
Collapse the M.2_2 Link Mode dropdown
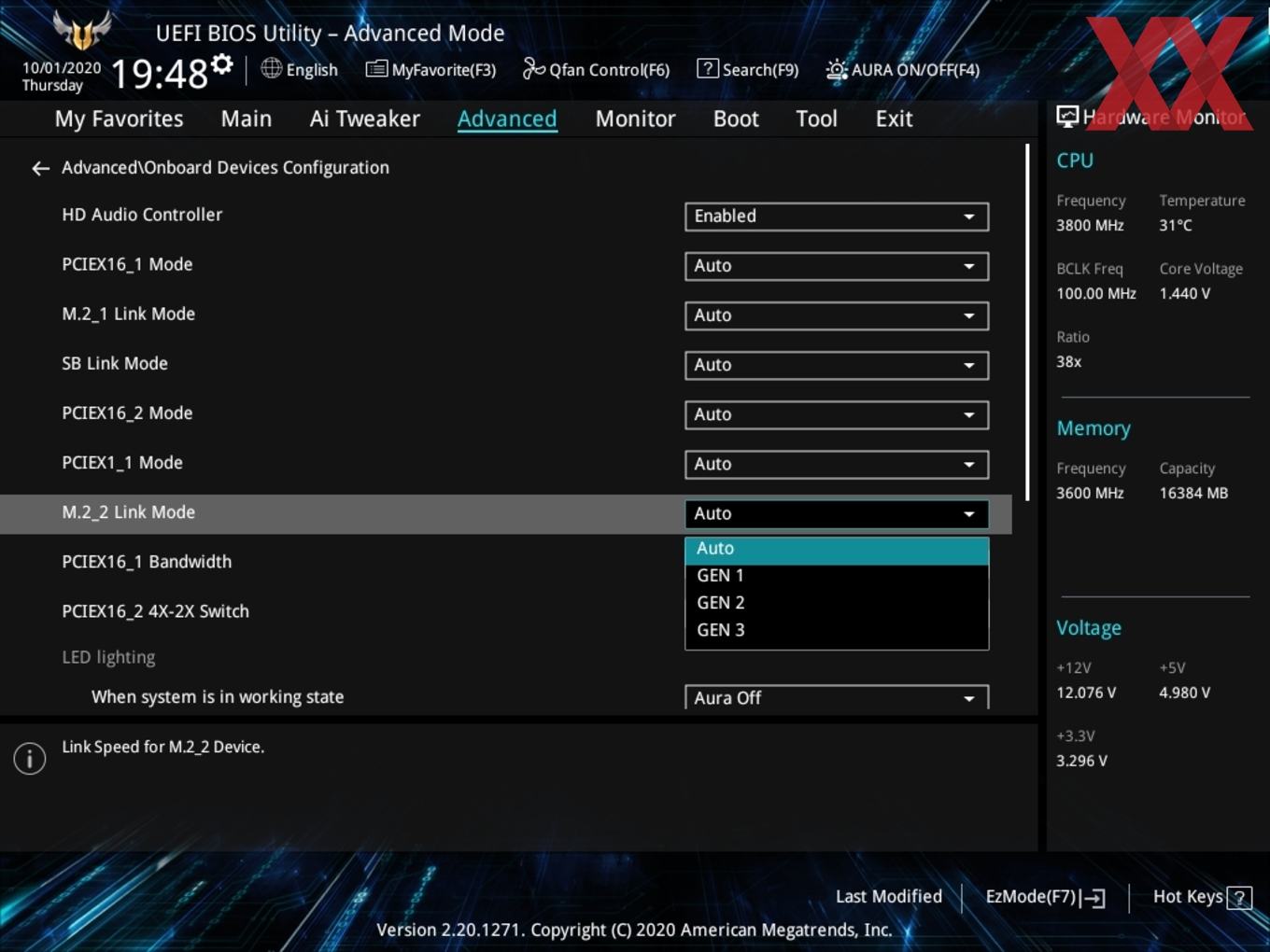click(837, 513)
